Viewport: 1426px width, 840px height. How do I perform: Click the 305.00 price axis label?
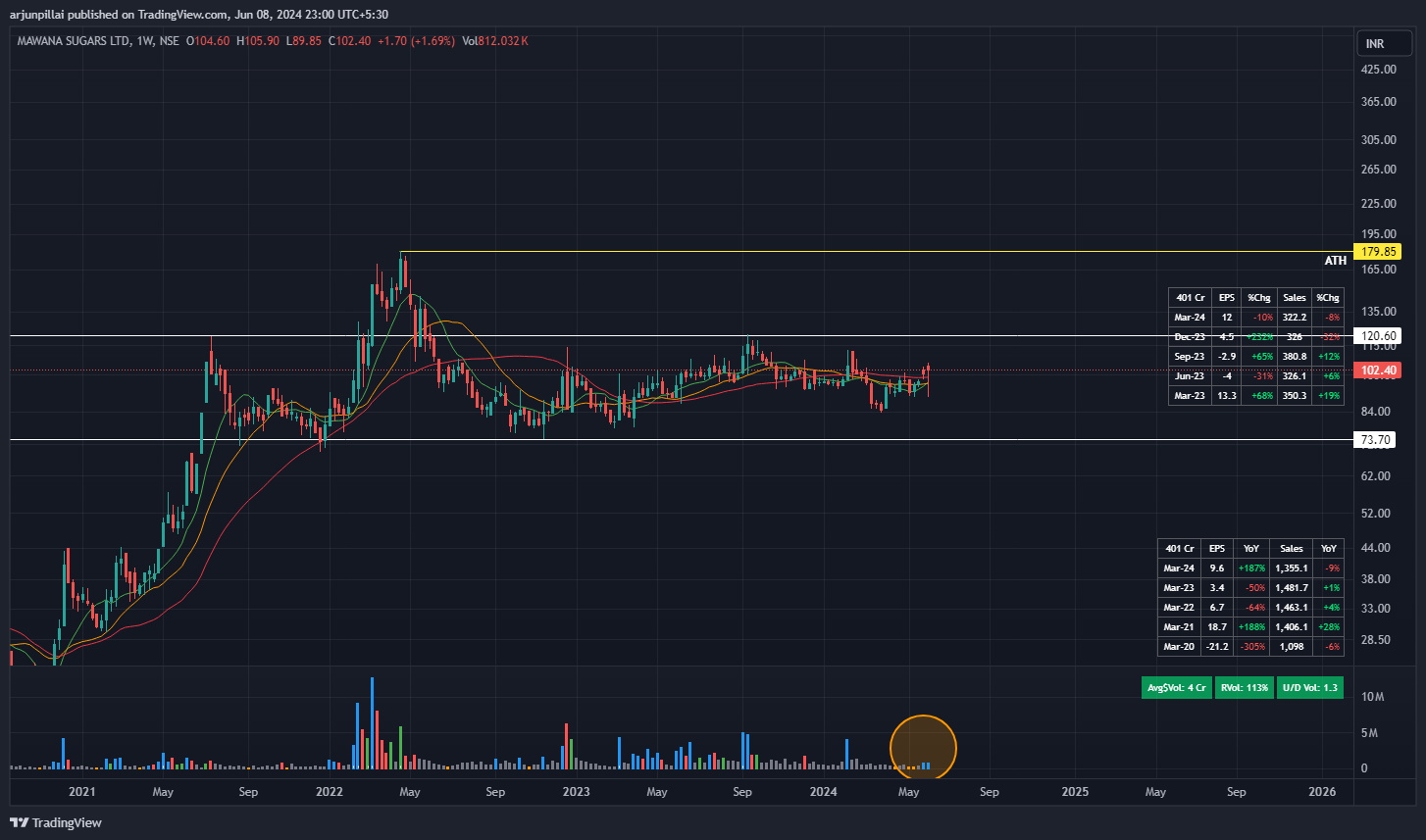(1378, 140)
